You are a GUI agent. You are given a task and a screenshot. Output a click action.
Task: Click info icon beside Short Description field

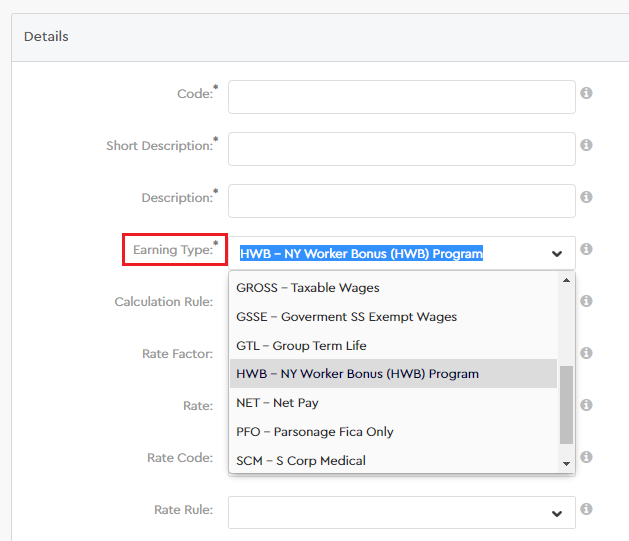[x=587, y=145]
